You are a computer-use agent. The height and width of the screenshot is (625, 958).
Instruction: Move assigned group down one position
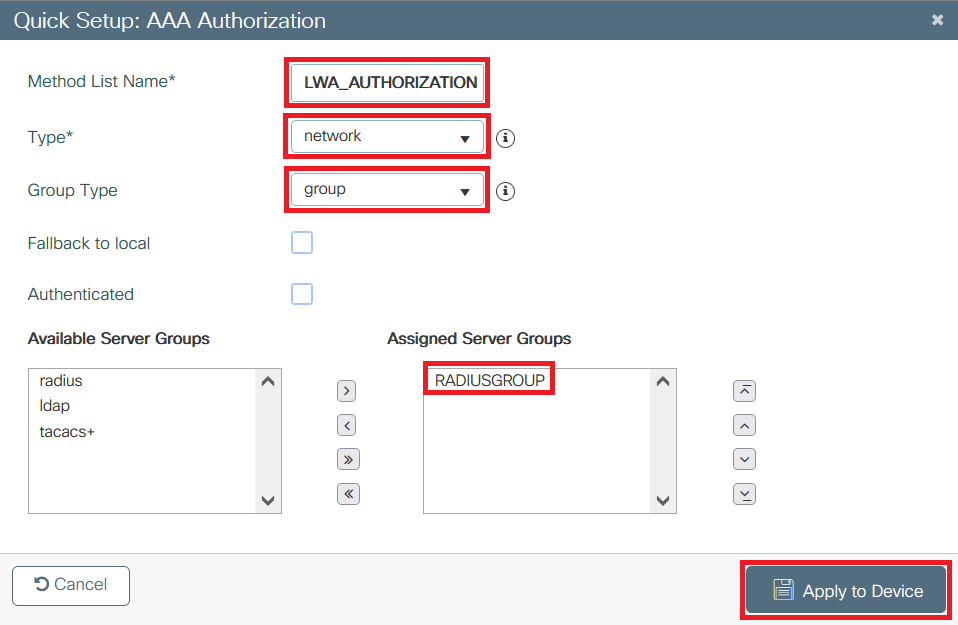point(744,459)
